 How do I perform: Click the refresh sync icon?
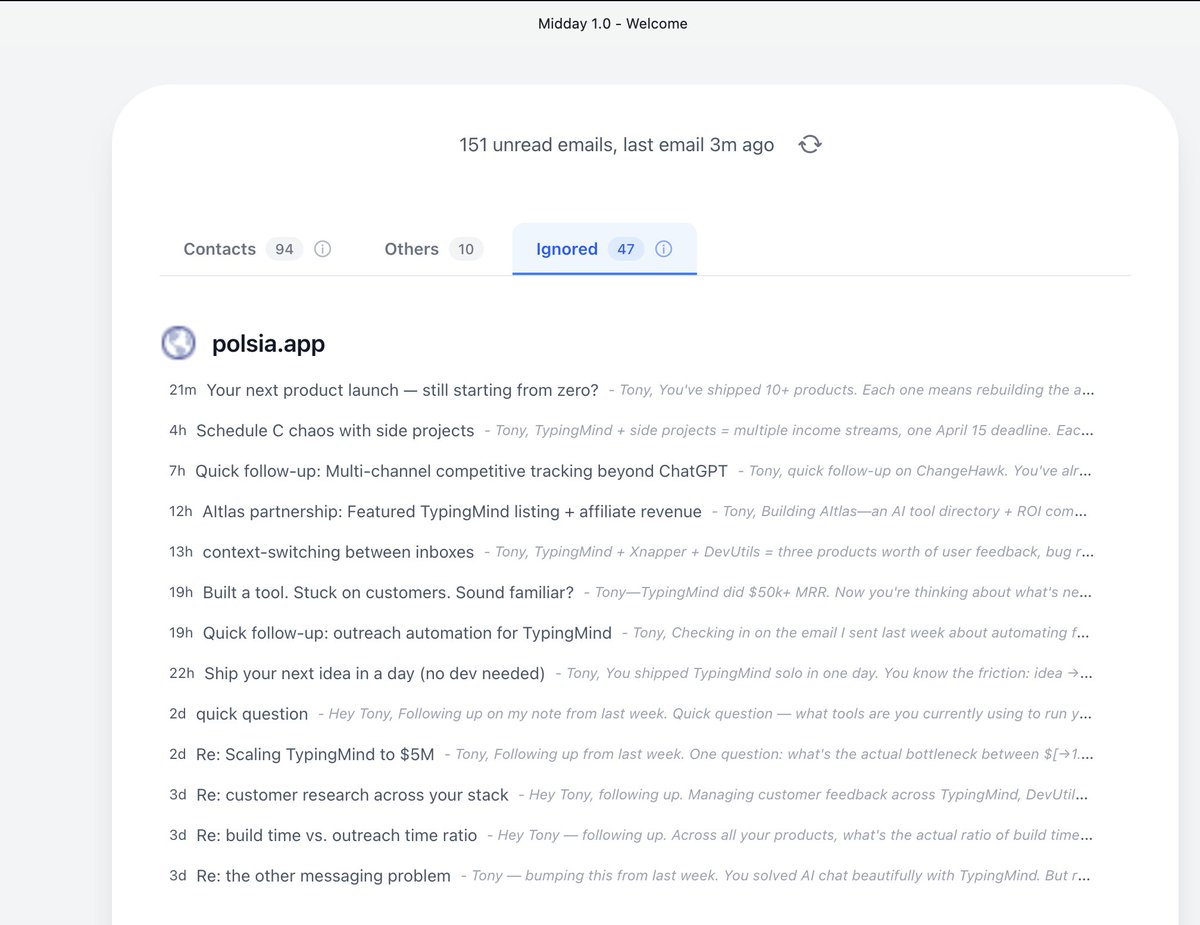click(x=810, y=145)
